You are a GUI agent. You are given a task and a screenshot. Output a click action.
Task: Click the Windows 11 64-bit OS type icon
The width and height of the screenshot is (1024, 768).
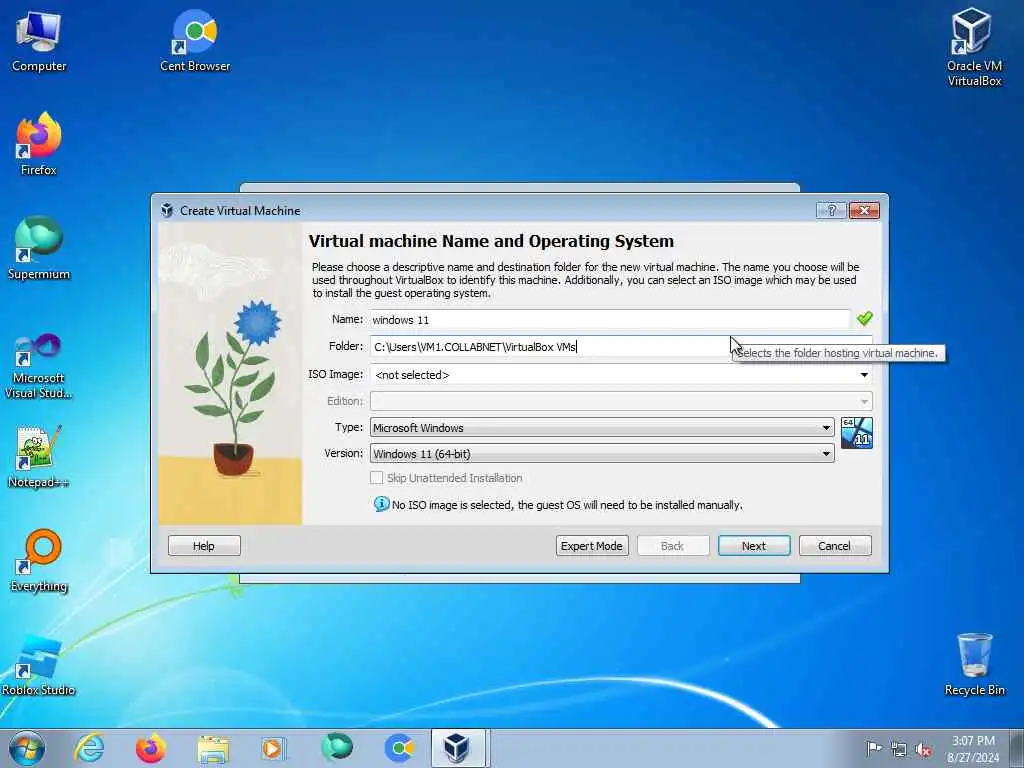coord(857,433)
